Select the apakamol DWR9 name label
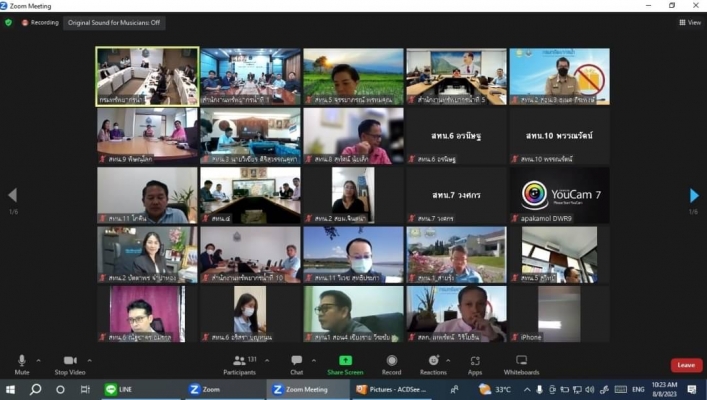 tap(546, 218)
